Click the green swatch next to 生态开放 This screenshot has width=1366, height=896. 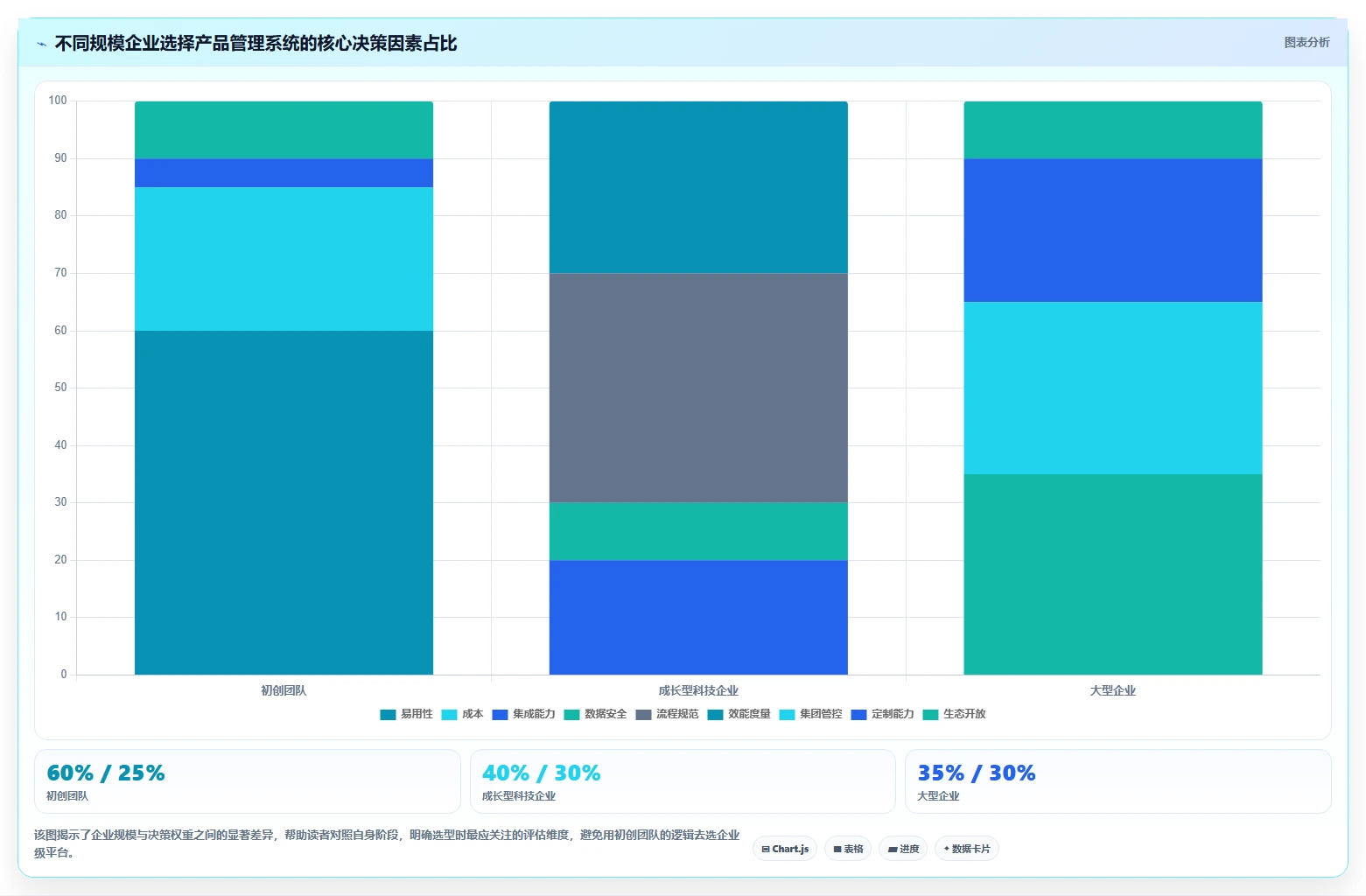click(x=930, y=715)
